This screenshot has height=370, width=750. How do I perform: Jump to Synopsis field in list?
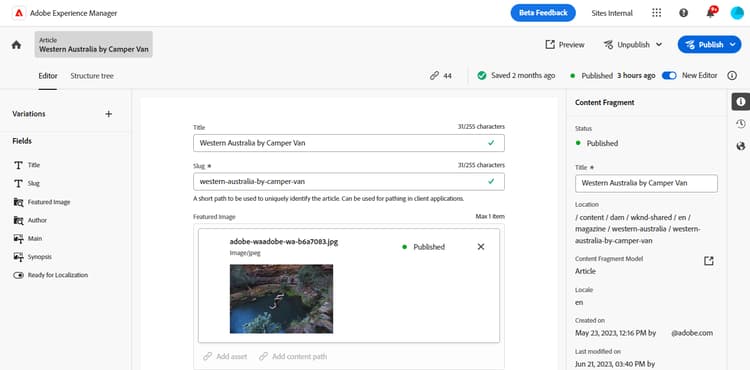point(33,257)
